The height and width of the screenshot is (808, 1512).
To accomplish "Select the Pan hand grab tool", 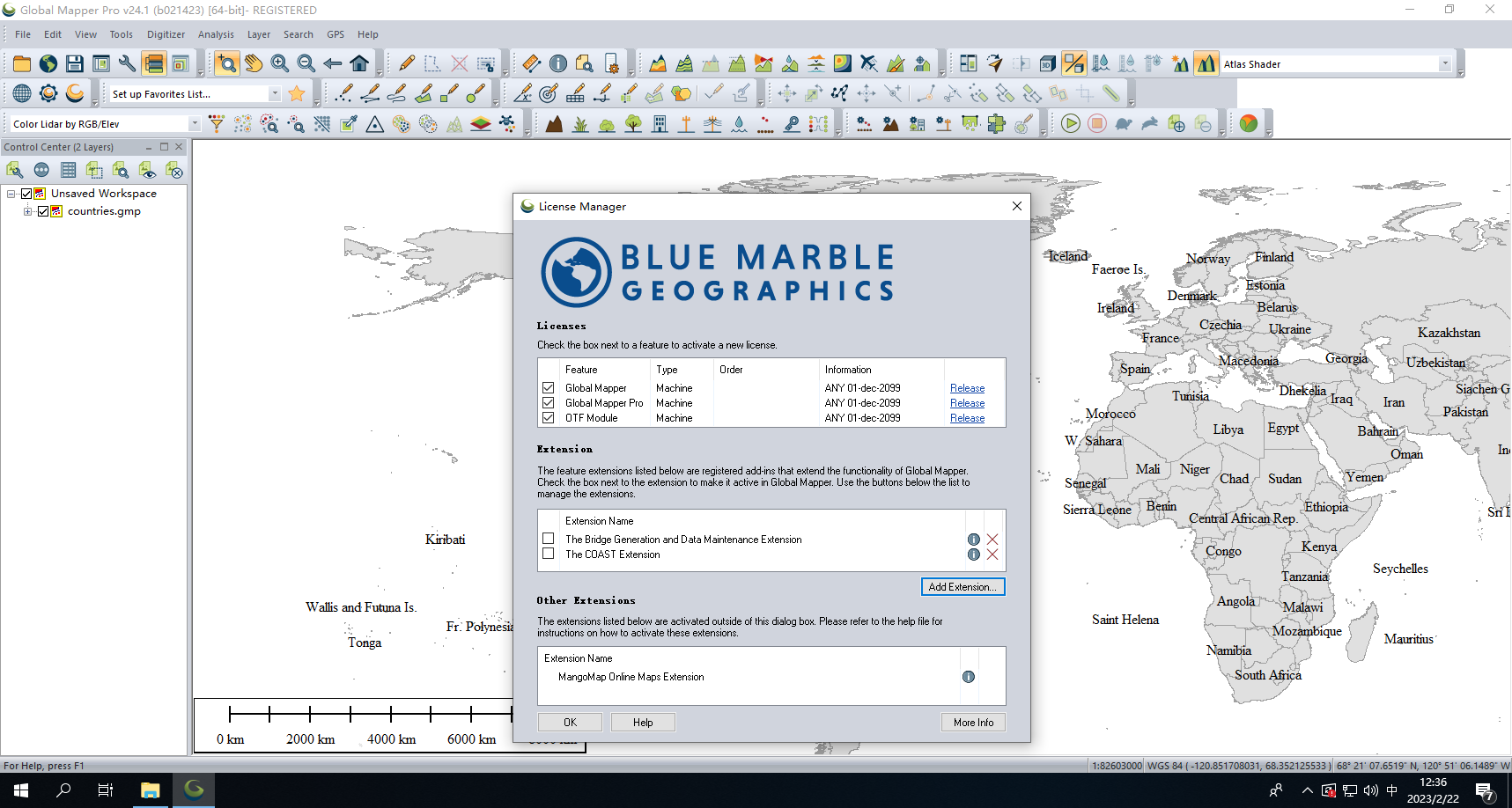I will point(254,63).
